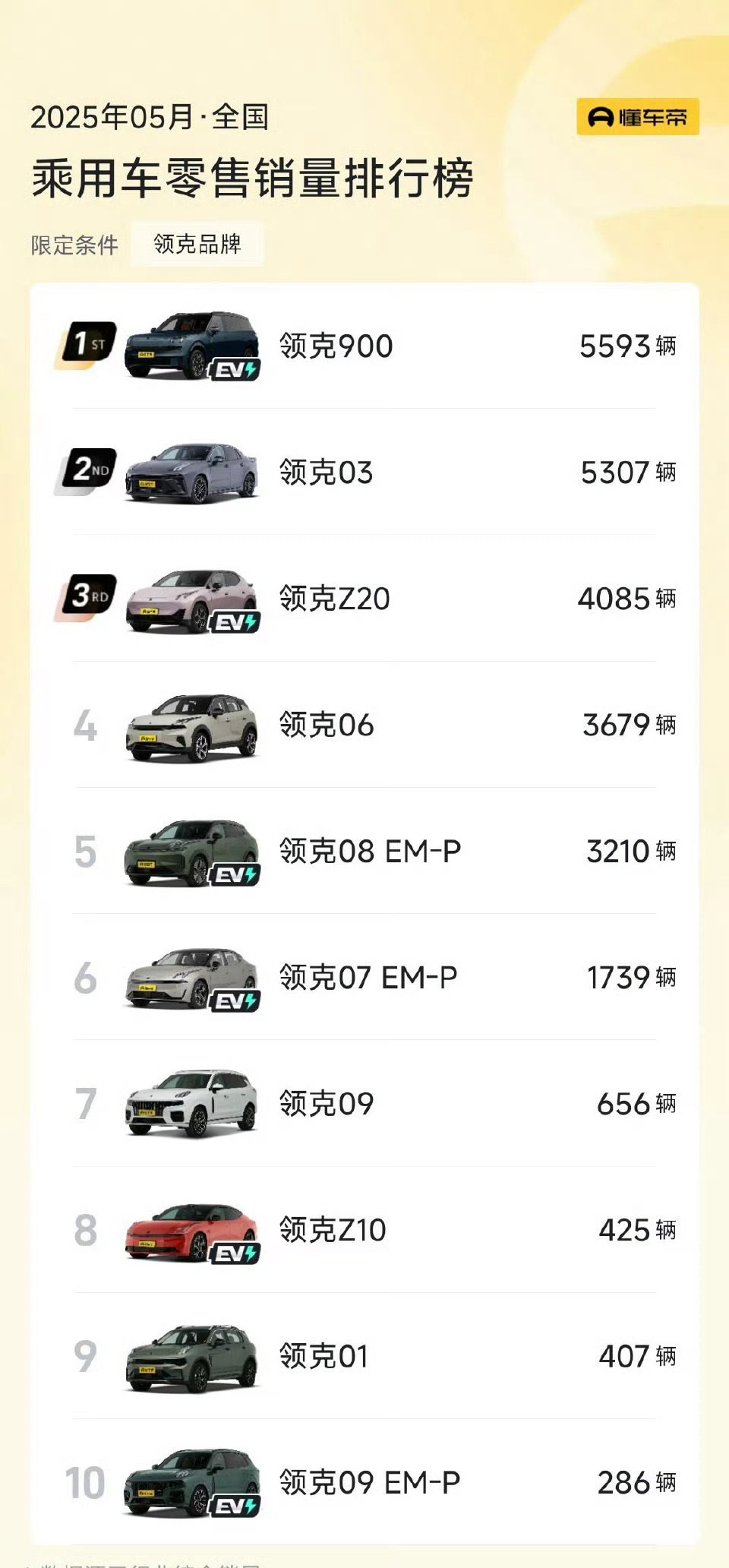
Task: Tap the EV badge on 领克Z20
Action: pos(235,621)
